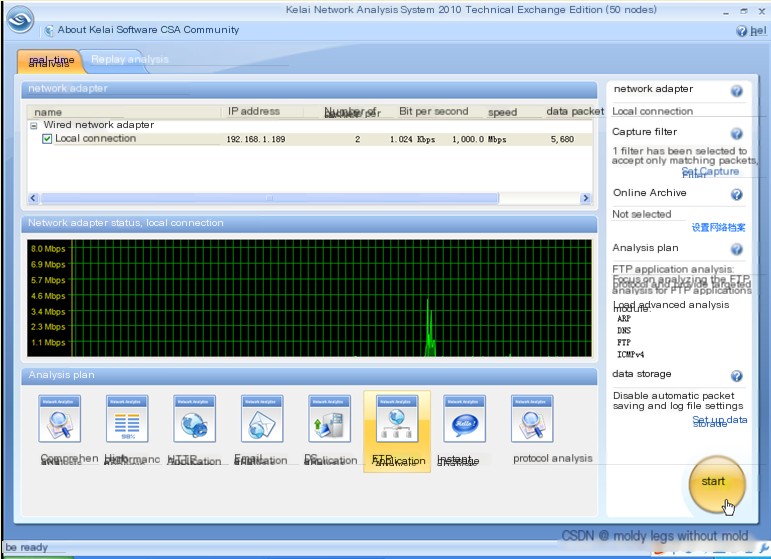This screenshot has width=771, height=559.
Task: Click the green traffic spike in graph
Action: [x=430, y=329]
